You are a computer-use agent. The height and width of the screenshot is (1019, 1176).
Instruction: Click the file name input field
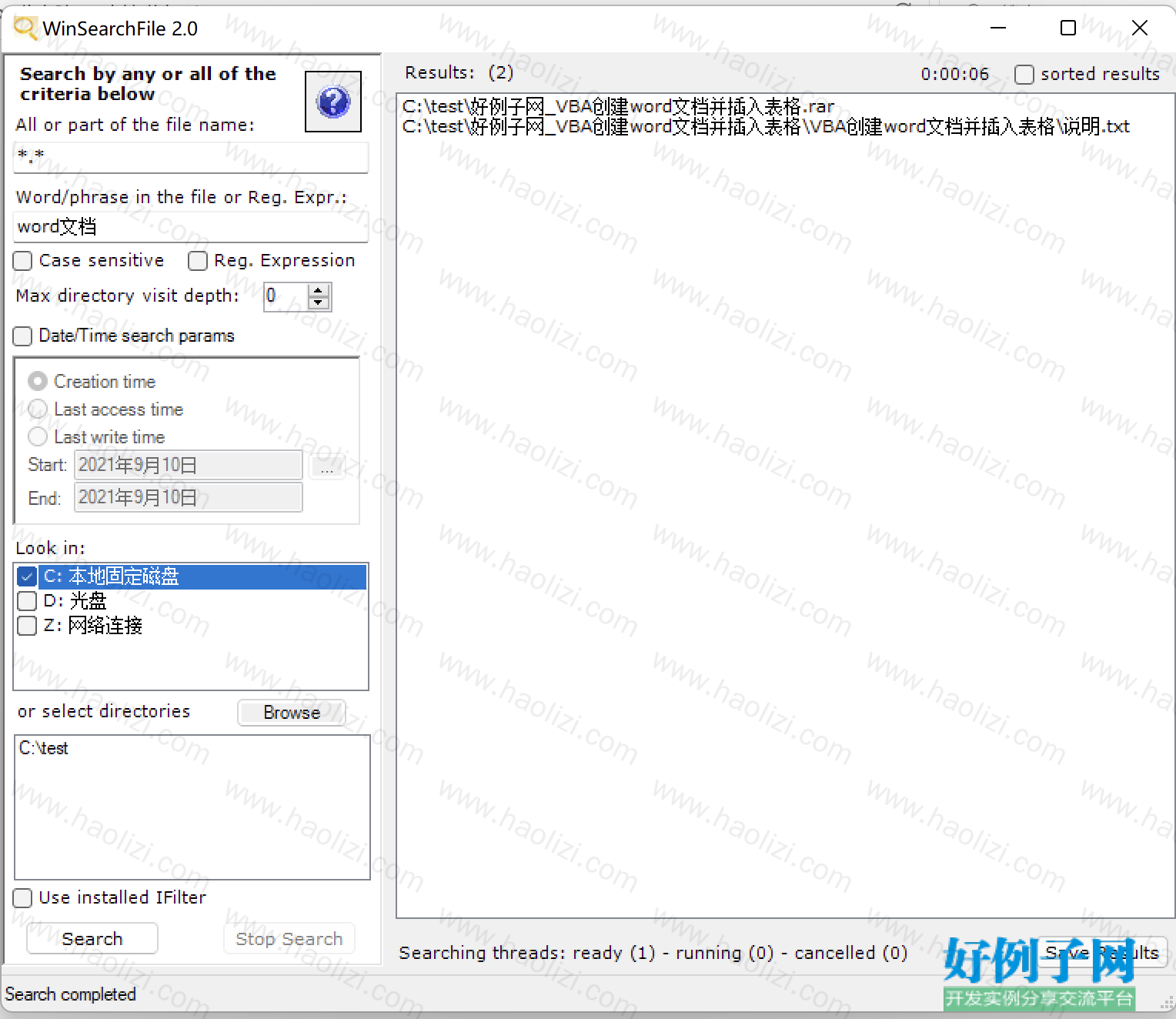click(191, 157)
